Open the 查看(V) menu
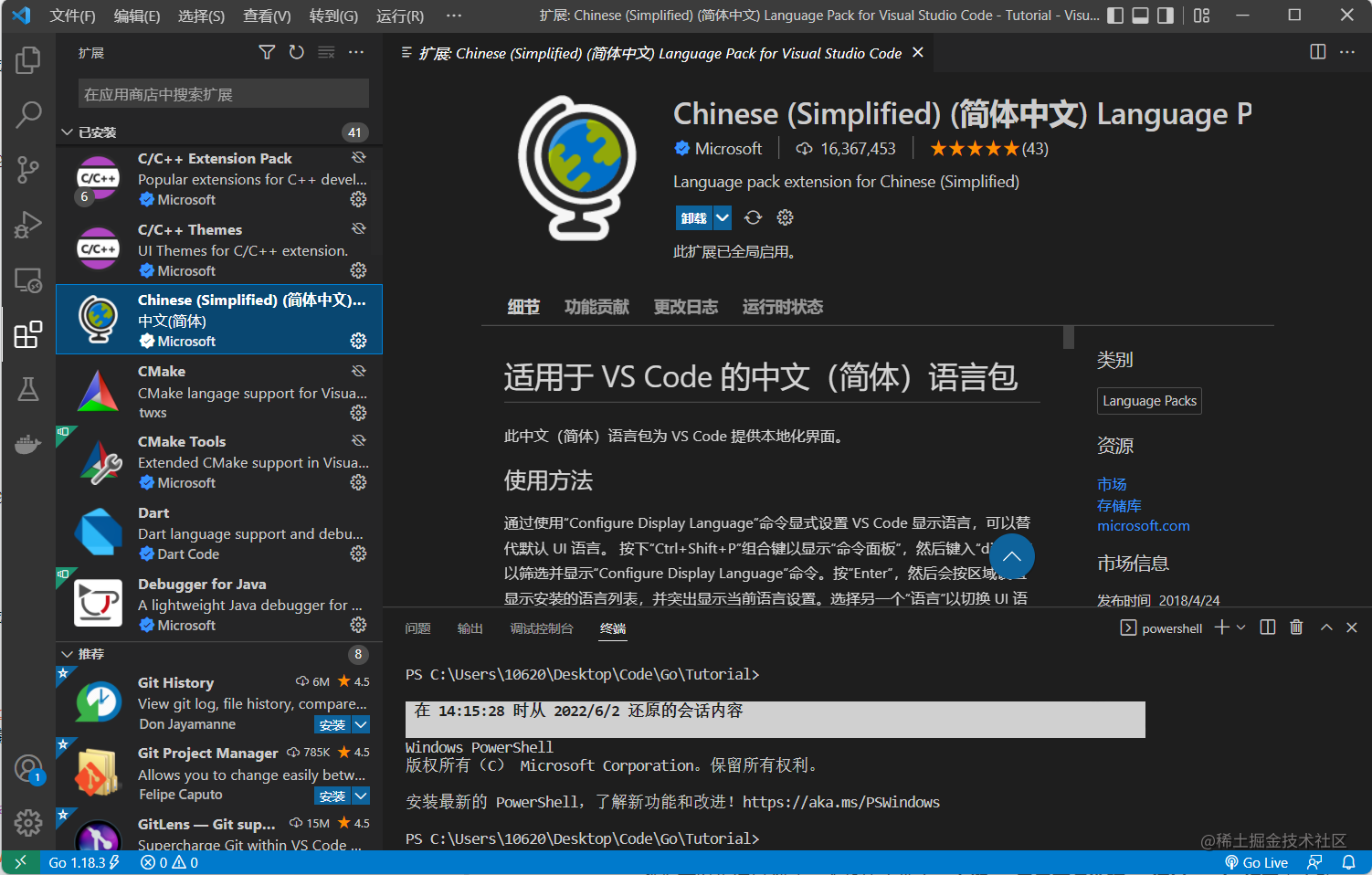The image size is (1372, 875). pyautogui.click(x=267, y=16)
